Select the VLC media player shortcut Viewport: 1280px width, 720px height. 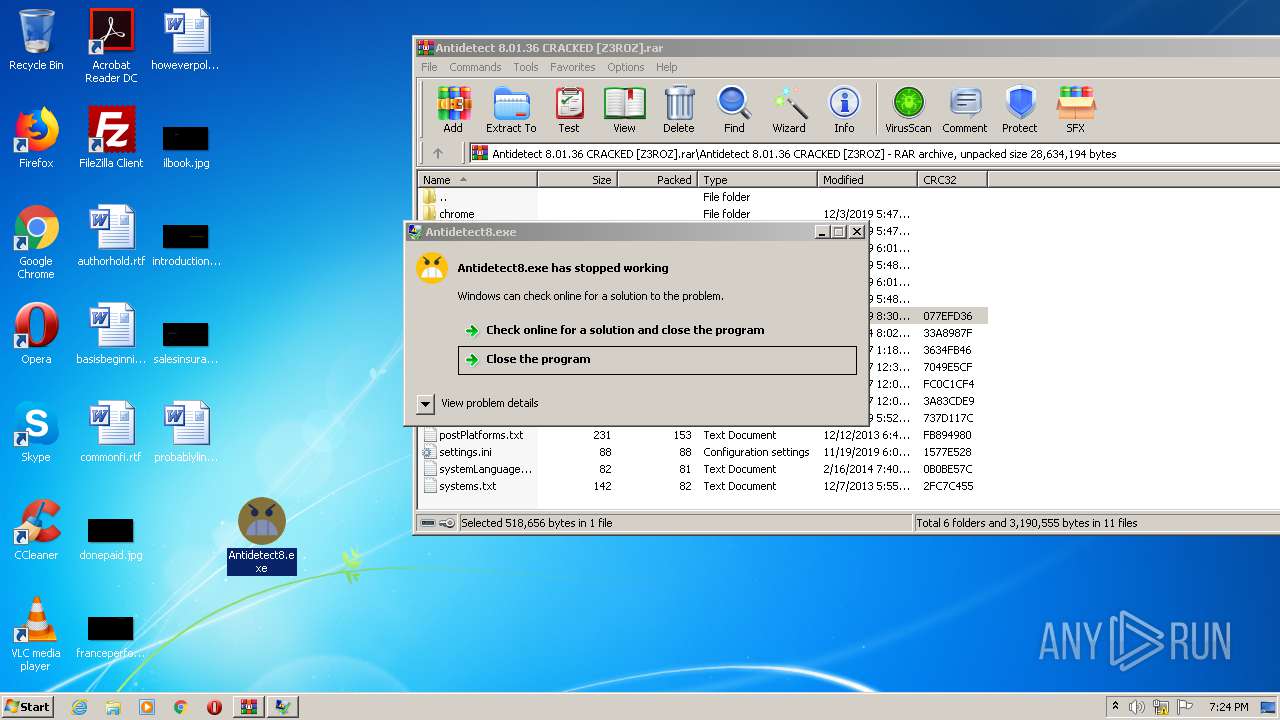(36, 634)
